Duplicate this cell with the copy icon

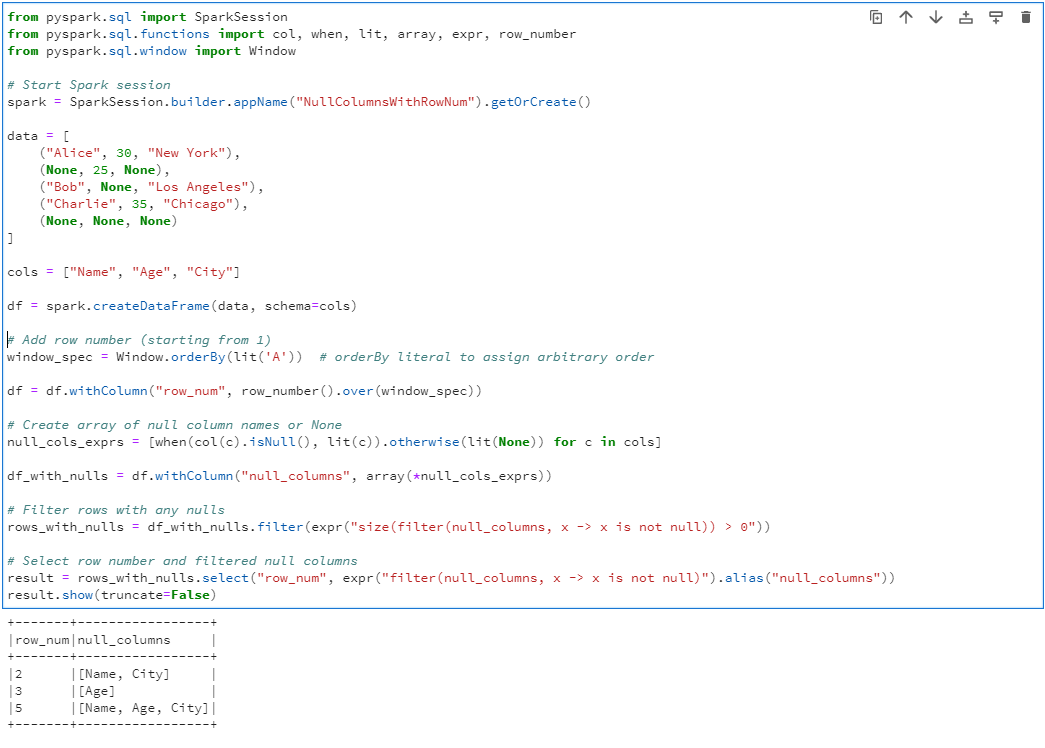point(876,17)
